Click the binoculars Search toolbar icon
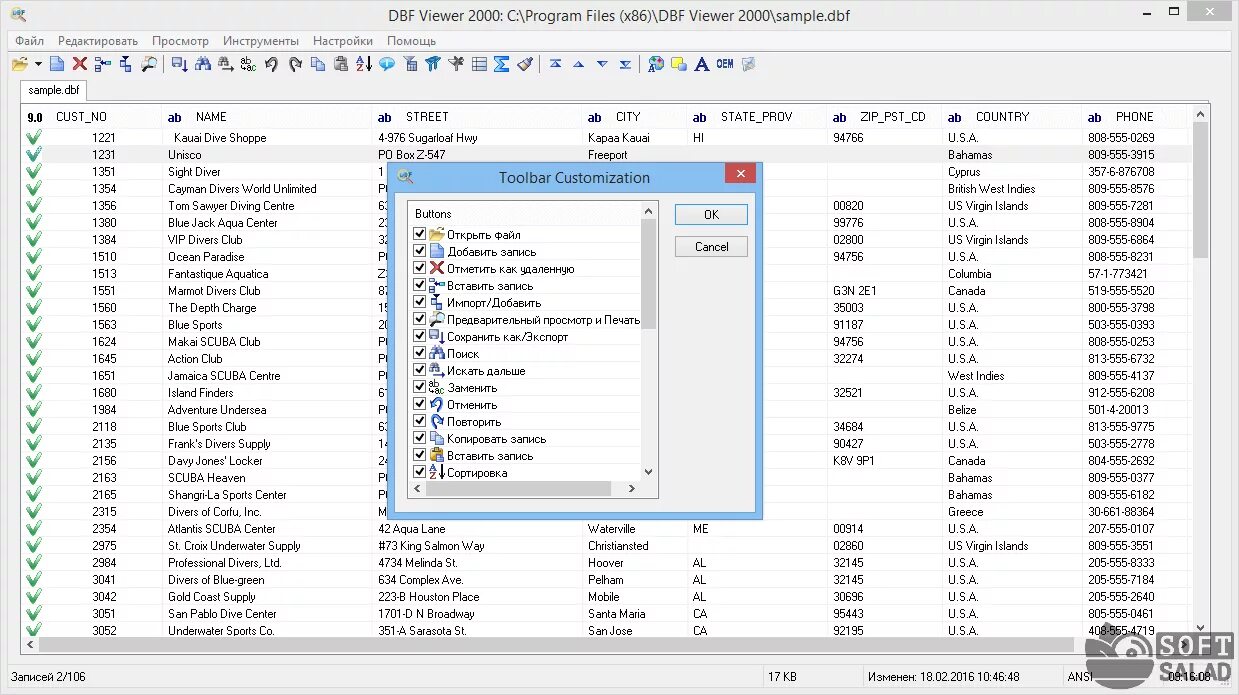This screenshot has width=1239, height=695. point(203,64)
